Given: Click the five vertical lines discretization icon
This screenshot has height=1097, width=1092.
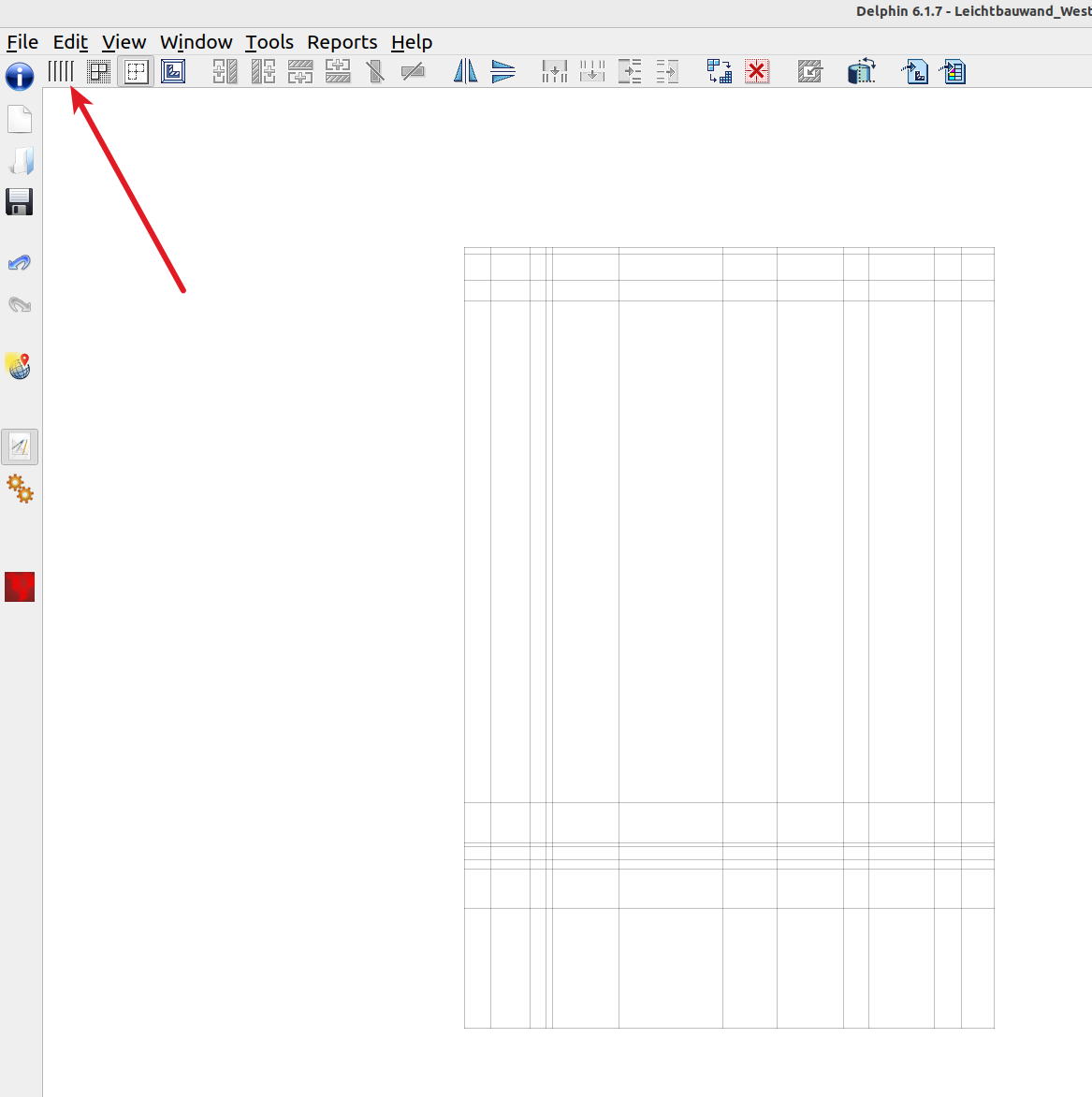Looking at the screenshot, I should pos(61,71).
